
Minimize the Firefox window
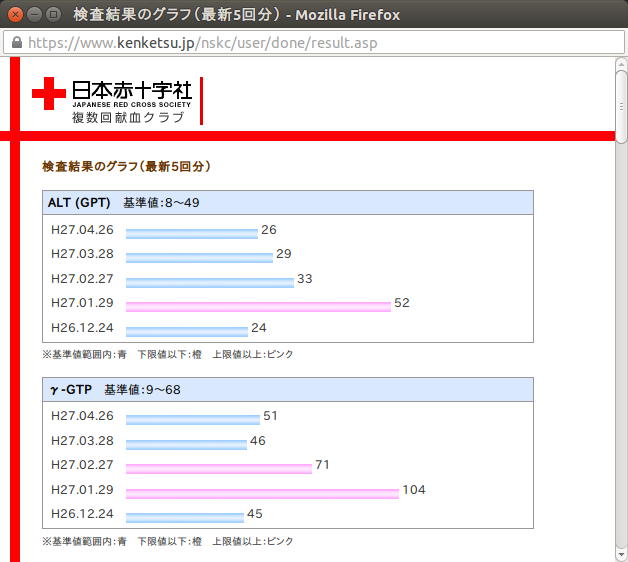click(x=34, y=15)
